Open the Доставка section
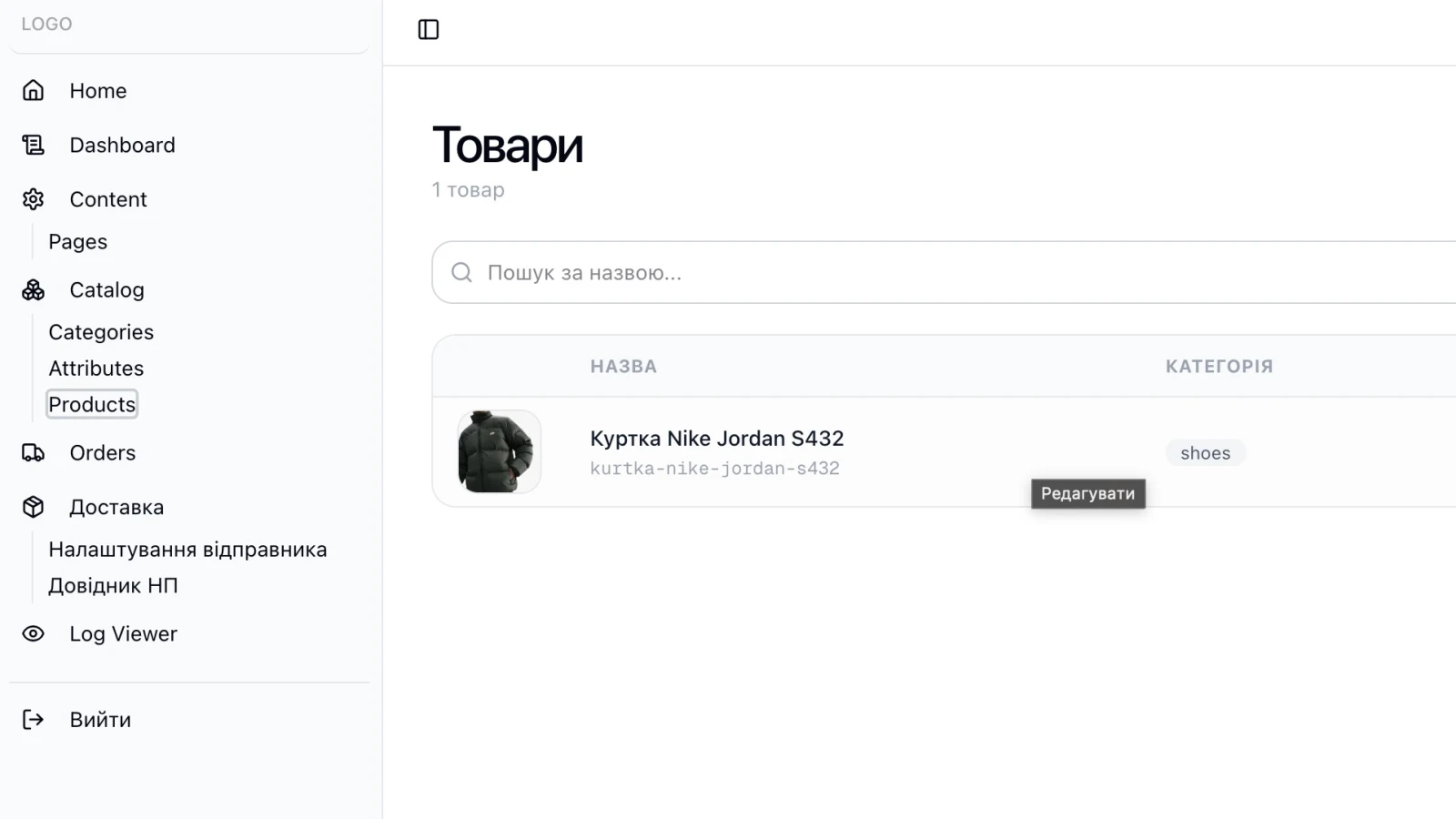The image size is (1456, 819). 116,507
